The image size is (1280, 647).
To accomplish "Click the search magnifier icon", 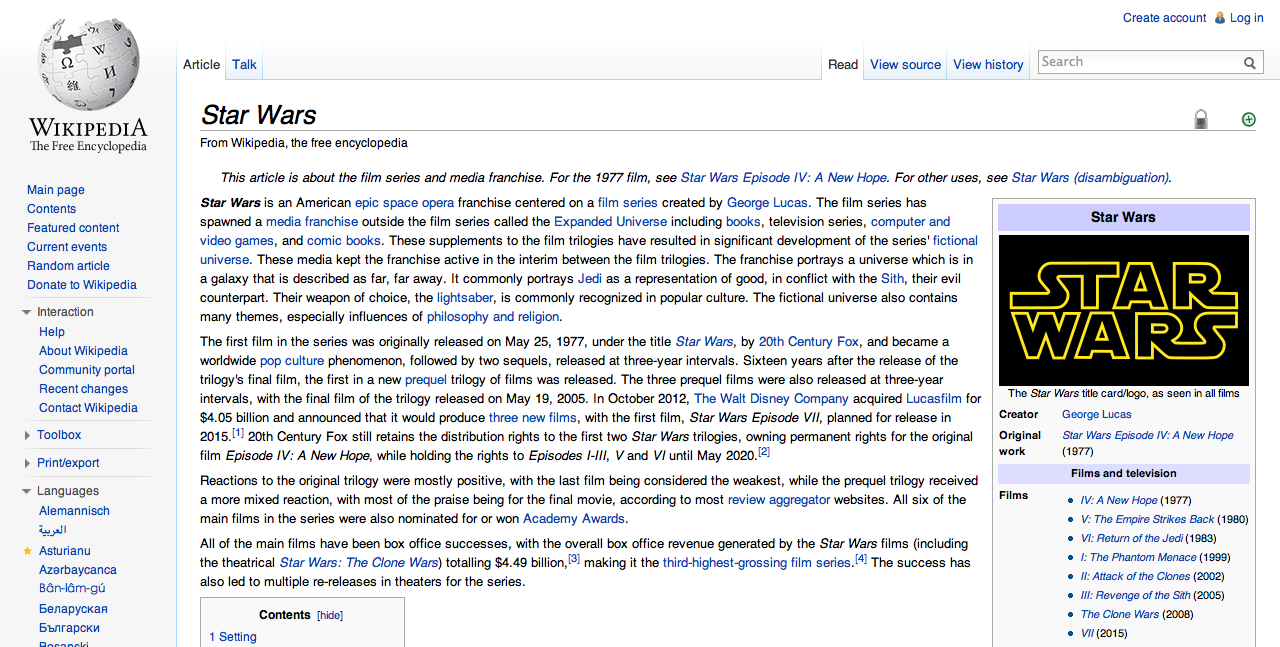I will pyautogui.click(x=1250, y=62).
